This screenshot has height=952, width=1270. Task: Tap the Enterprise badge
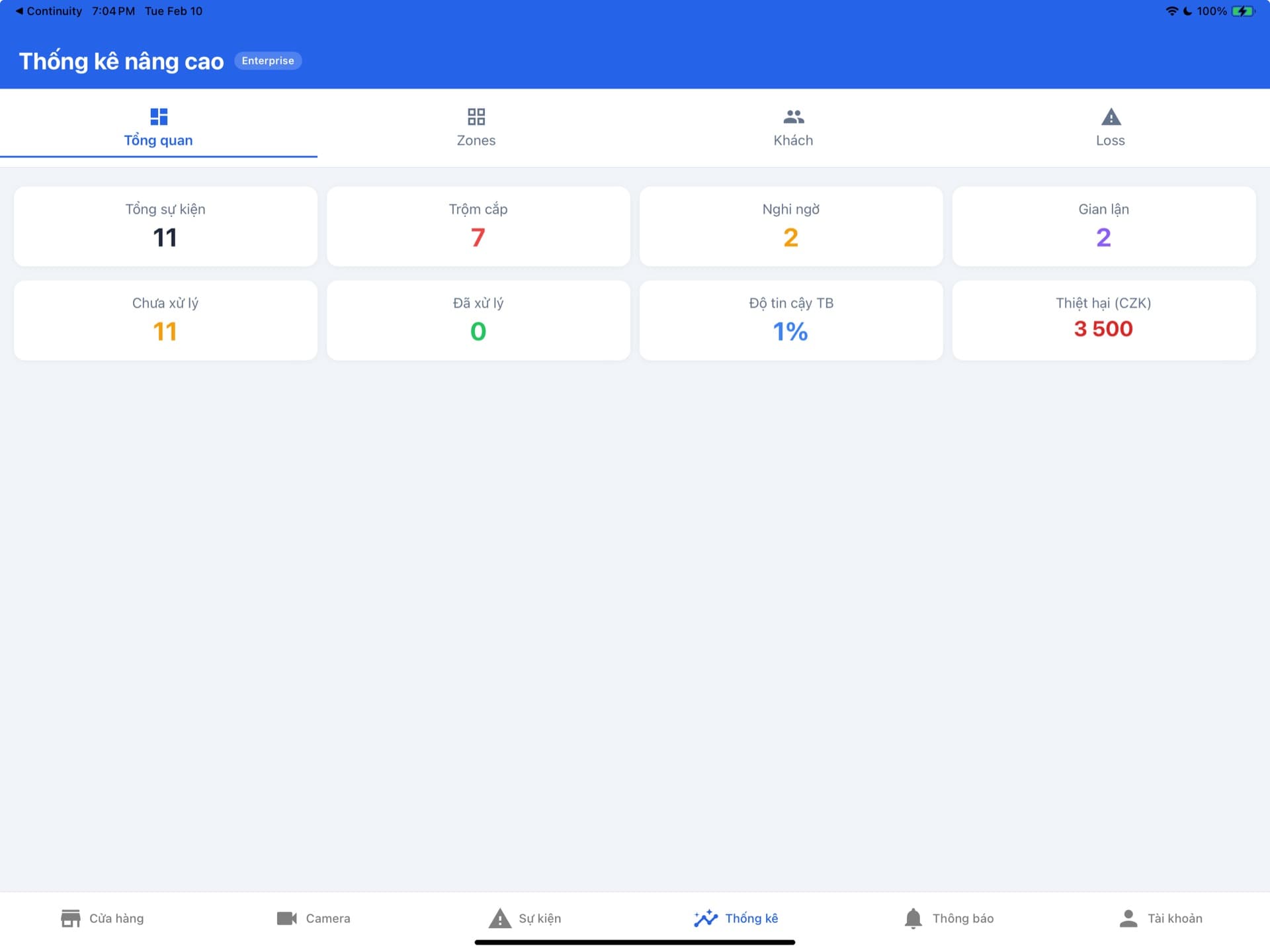(x=268, y=61)
